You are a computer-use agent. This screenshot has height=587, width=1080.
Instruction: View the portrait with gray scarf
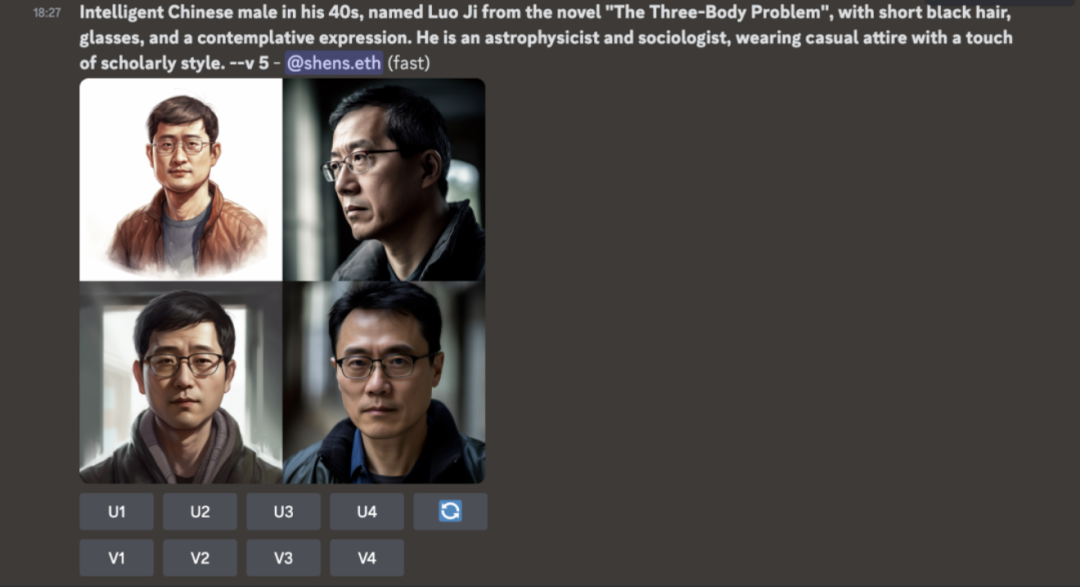click(x=181, y=382)
